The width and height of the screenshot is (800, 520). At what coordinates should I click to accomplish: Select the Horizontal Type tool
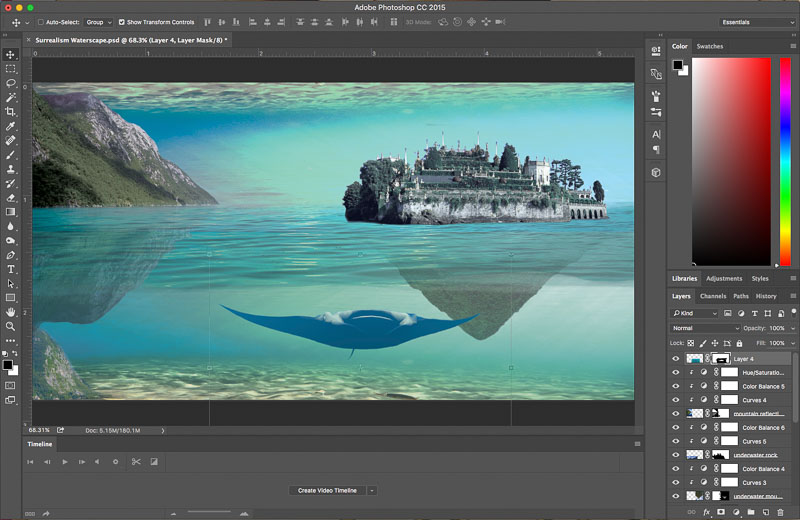[x=10, y=269]
